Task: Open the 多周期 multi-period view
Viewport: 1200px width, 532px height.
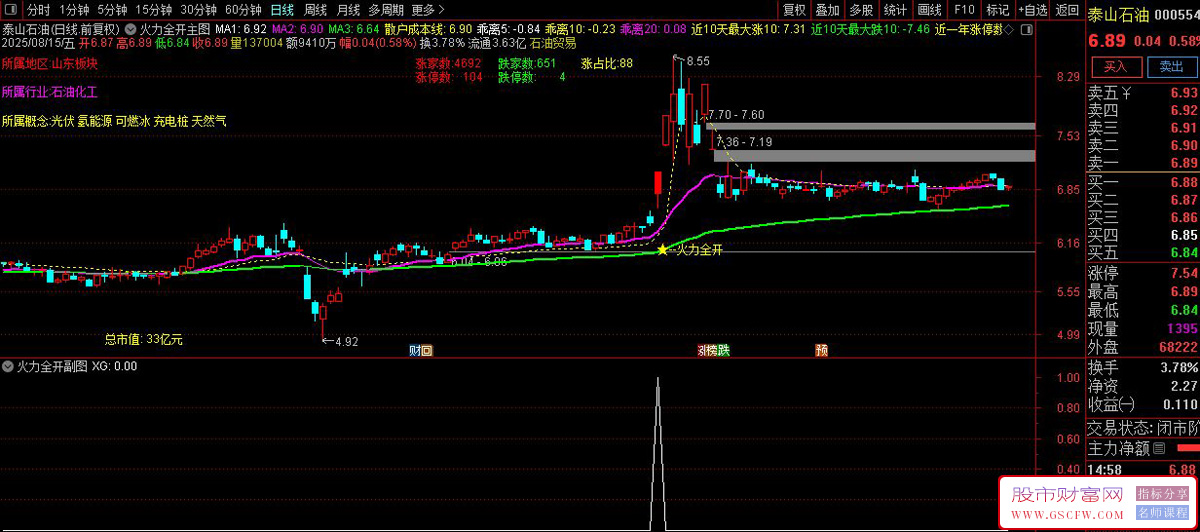Action: pyautogui.click(x=385, y=10)
